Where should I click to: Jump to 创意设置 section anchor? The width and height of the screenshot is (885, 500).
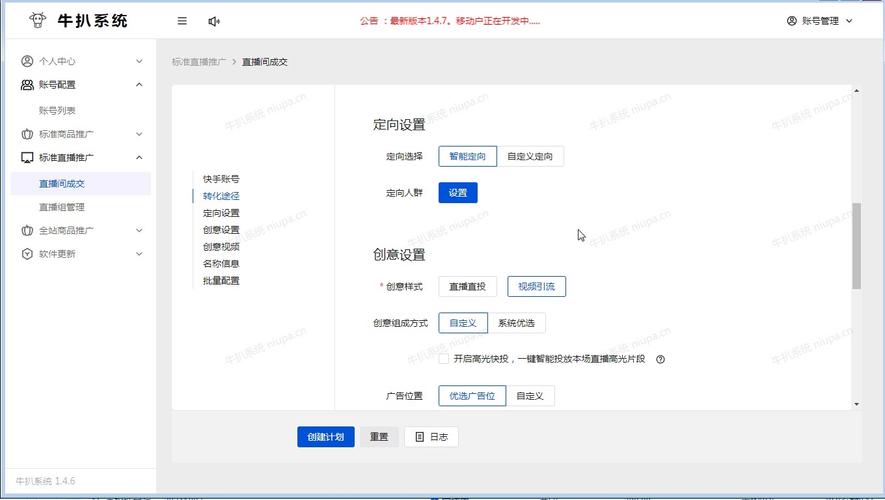tap(221, 230)
